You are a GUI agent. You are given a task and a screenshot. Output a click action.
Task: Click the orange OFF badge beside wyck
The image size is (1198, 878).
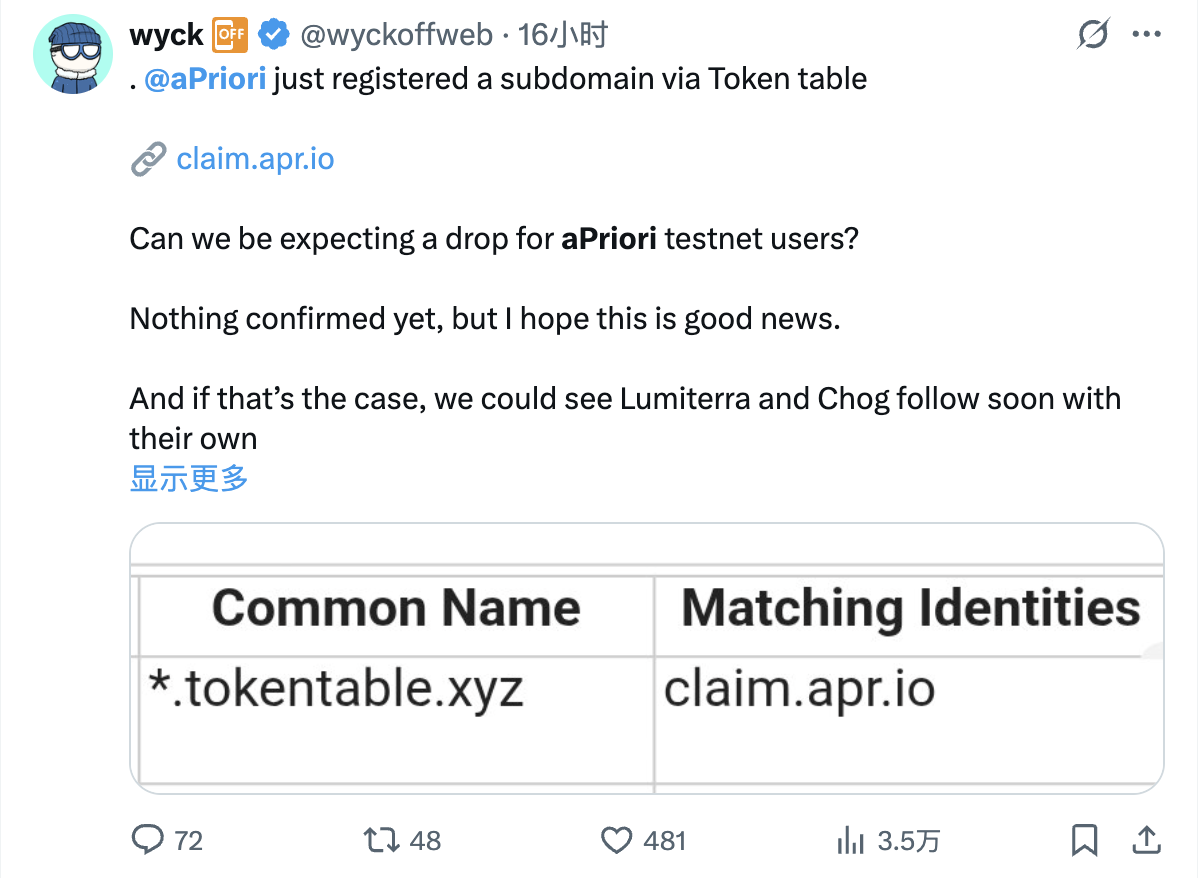(x=231, y=36)
